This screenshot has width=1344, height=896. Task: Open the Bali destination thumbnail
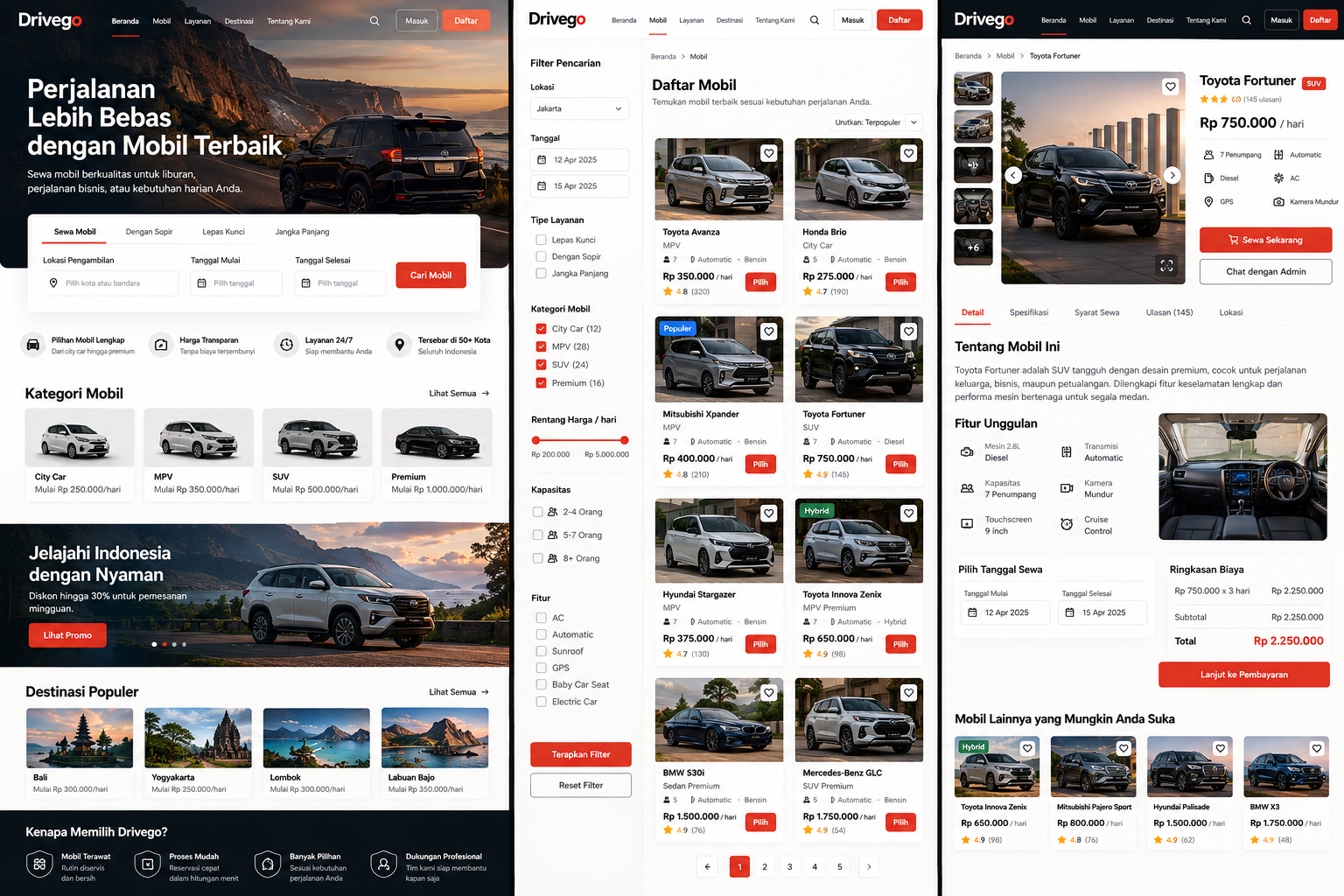80,738
